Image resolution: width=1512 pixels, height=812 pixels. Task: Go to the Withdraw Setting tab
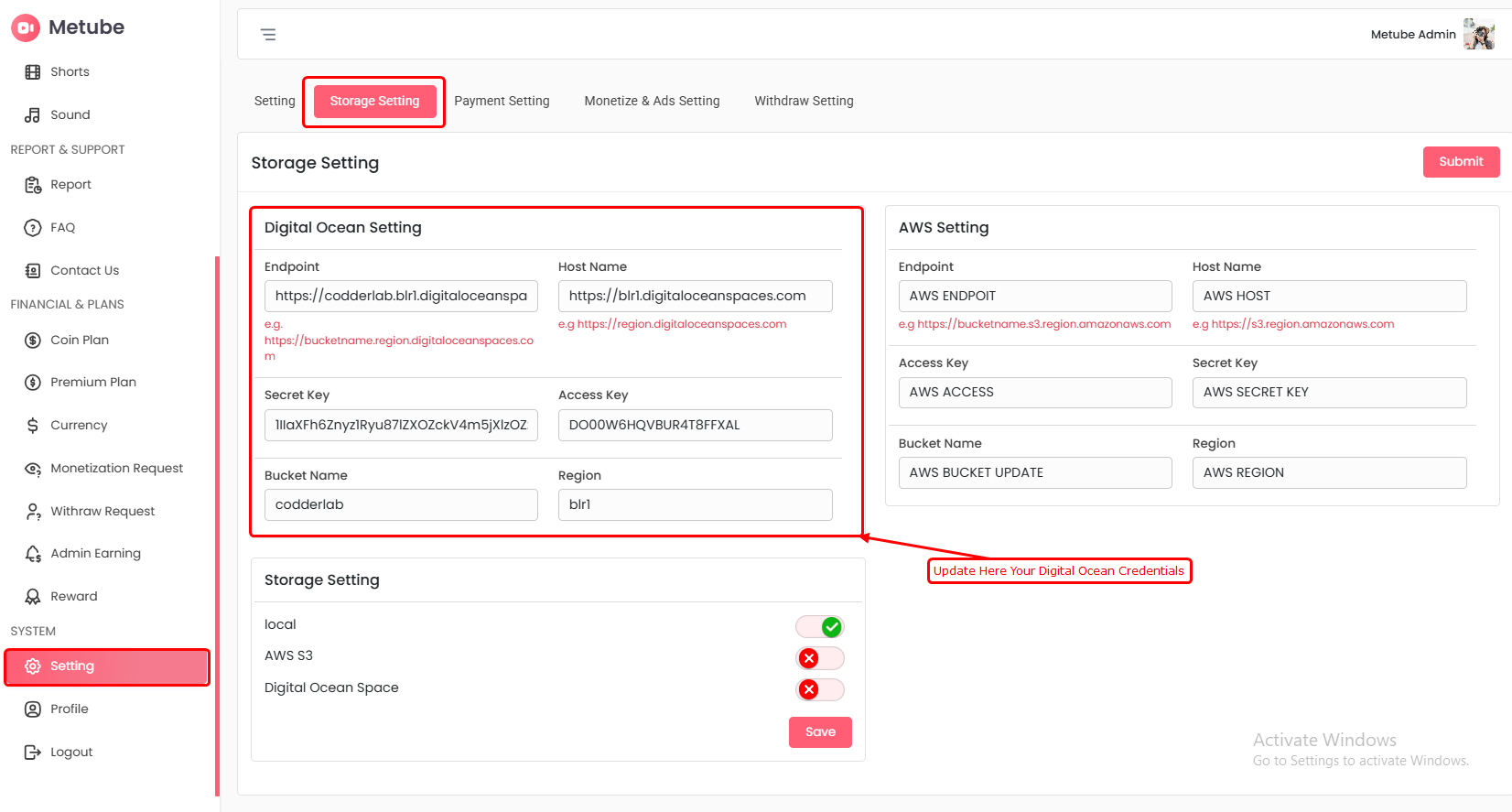[x=804, y=102]
